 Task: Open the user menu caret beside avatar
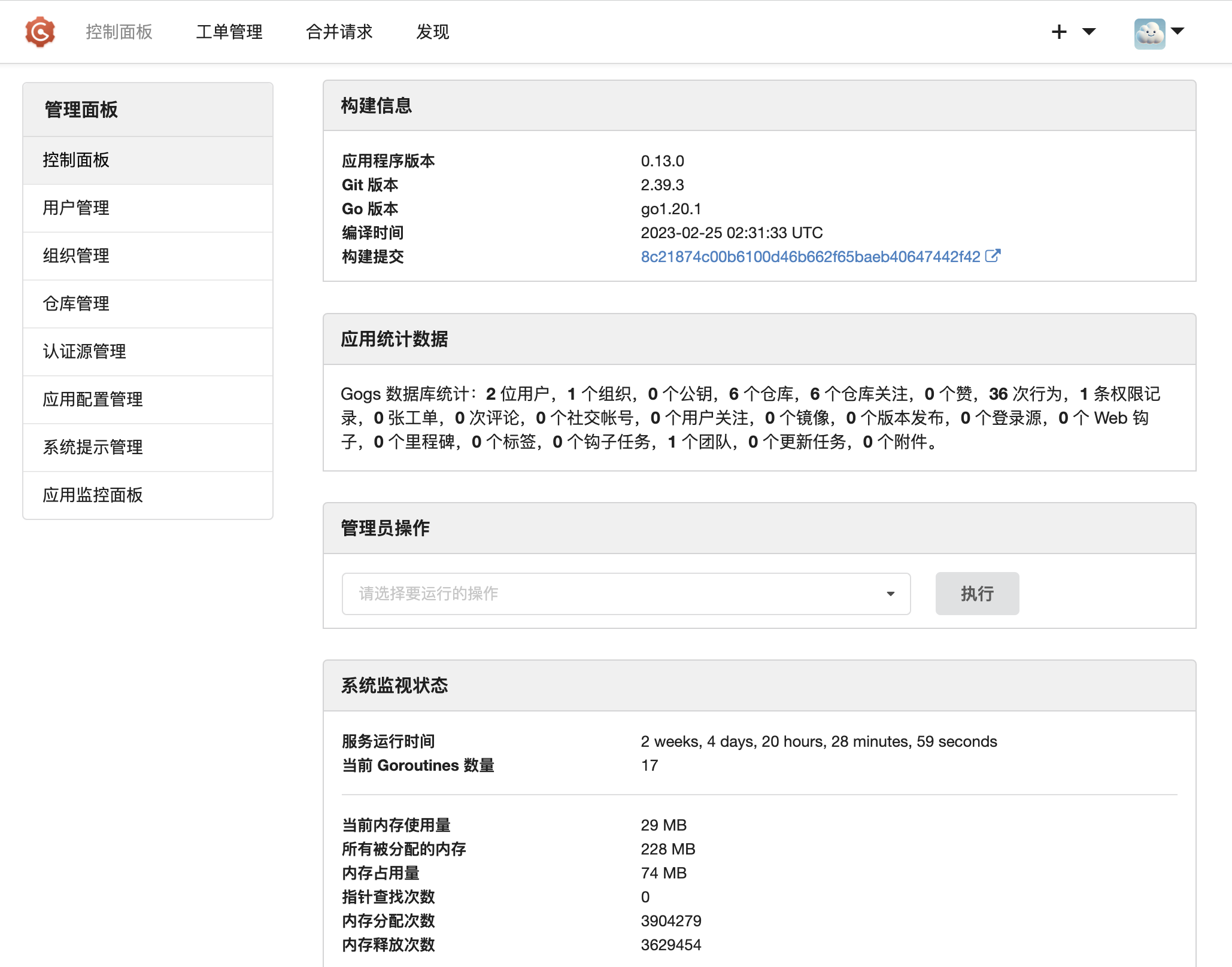[x=1178, y=31]
